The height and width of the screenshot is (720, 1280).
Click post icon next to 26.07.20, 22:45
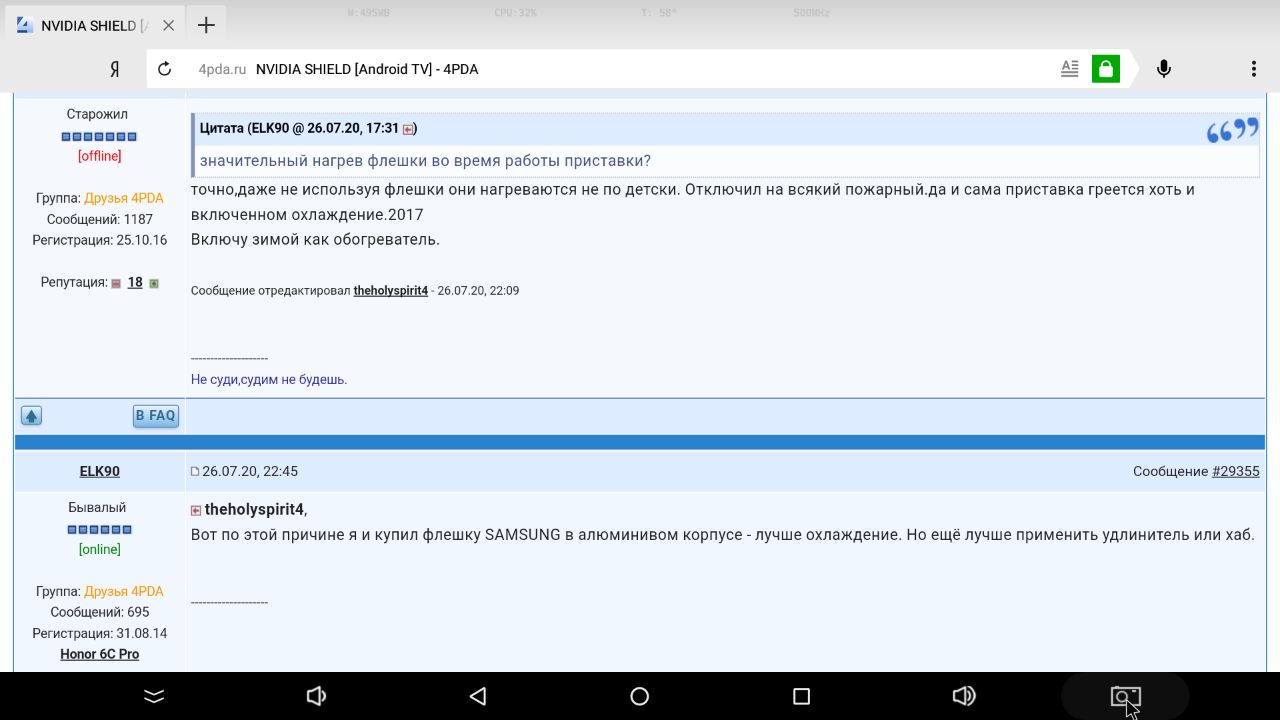click(195, 471)
